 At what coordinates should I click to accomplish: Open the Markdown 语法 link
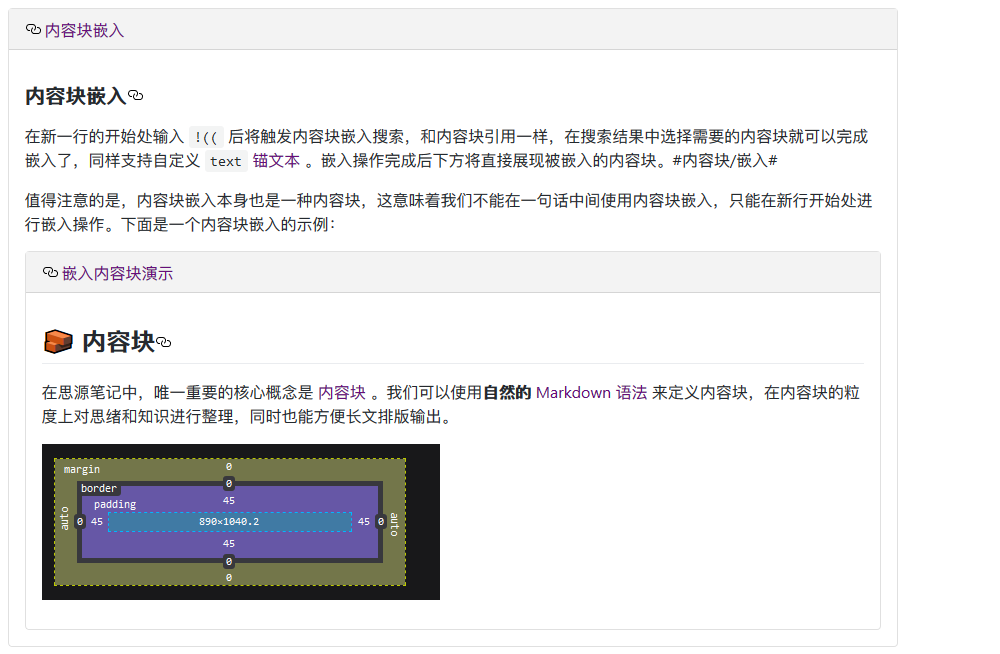591,392
